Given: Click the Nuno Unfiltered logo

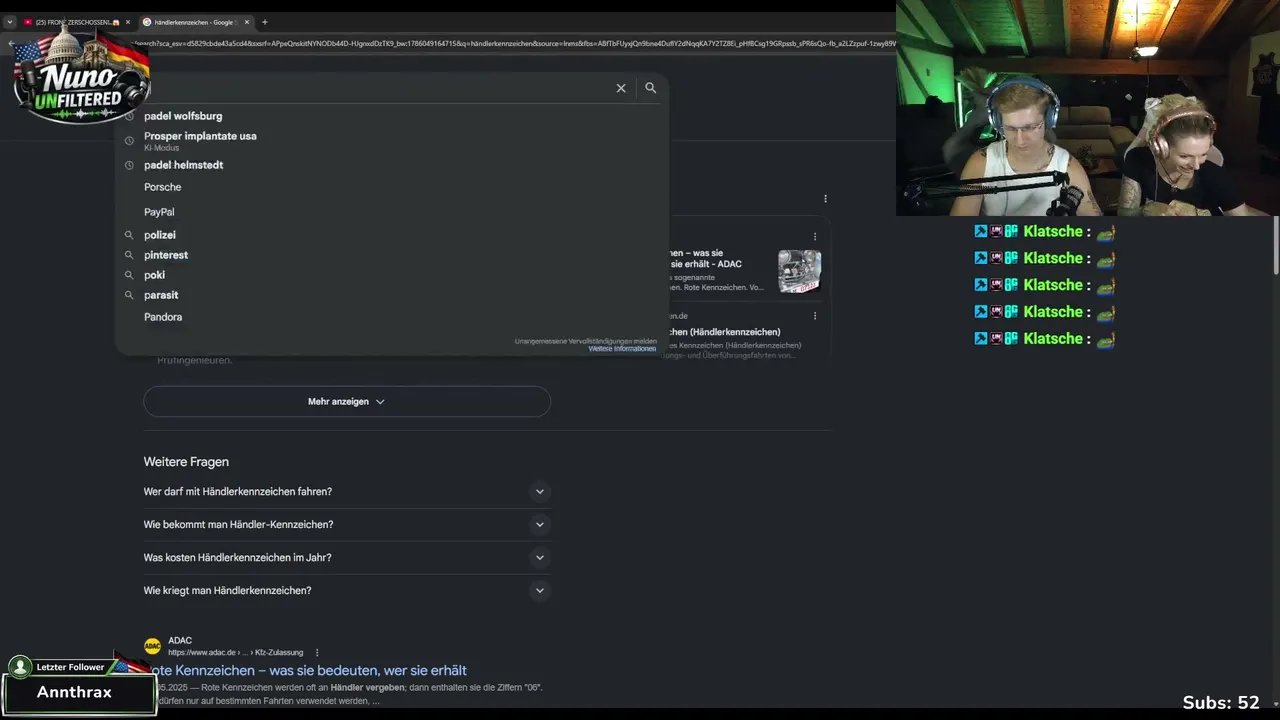Looking at the screenshot, I should click(82, 78).
